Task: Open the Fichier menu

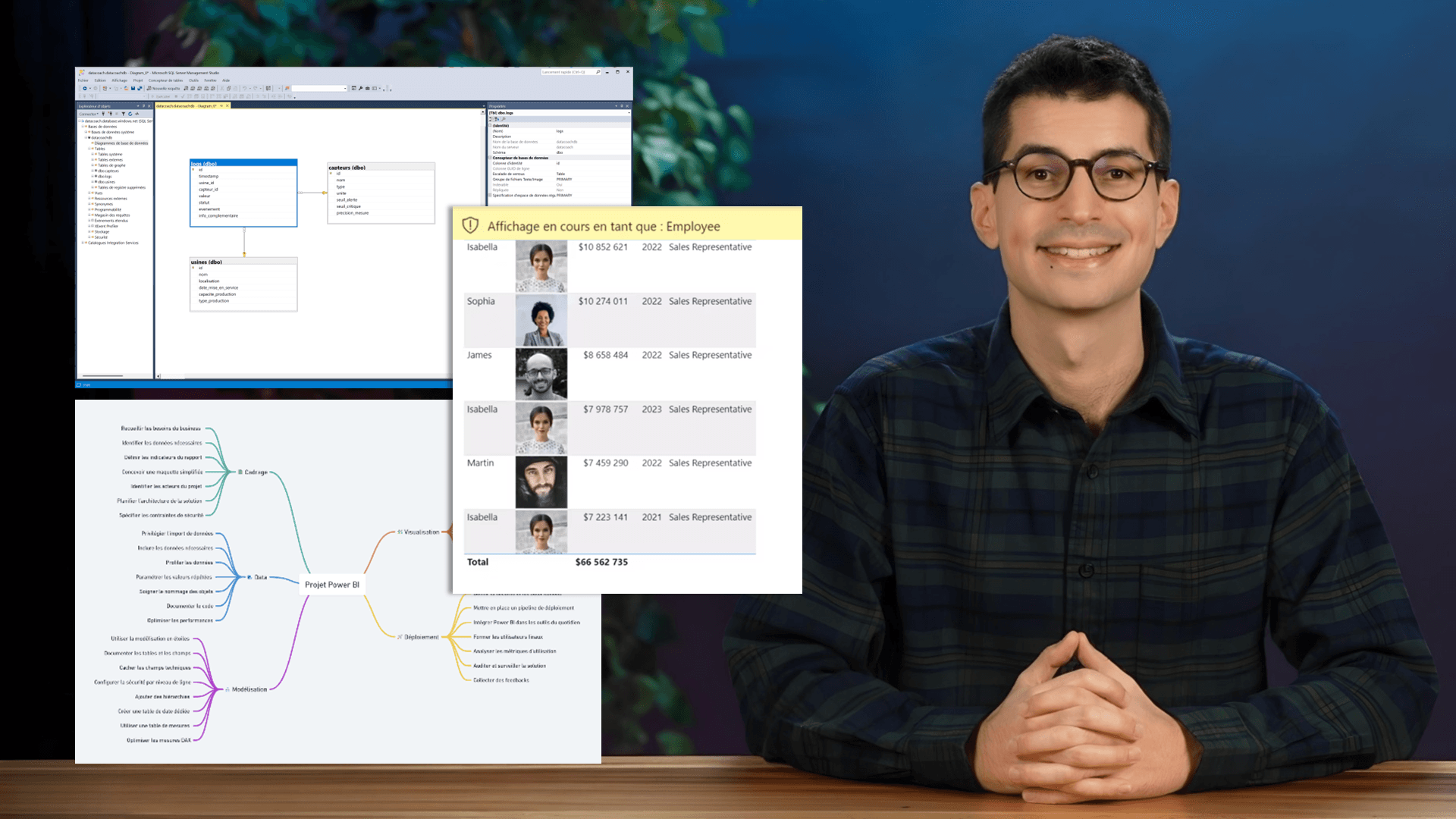Action: click(83, 80)
